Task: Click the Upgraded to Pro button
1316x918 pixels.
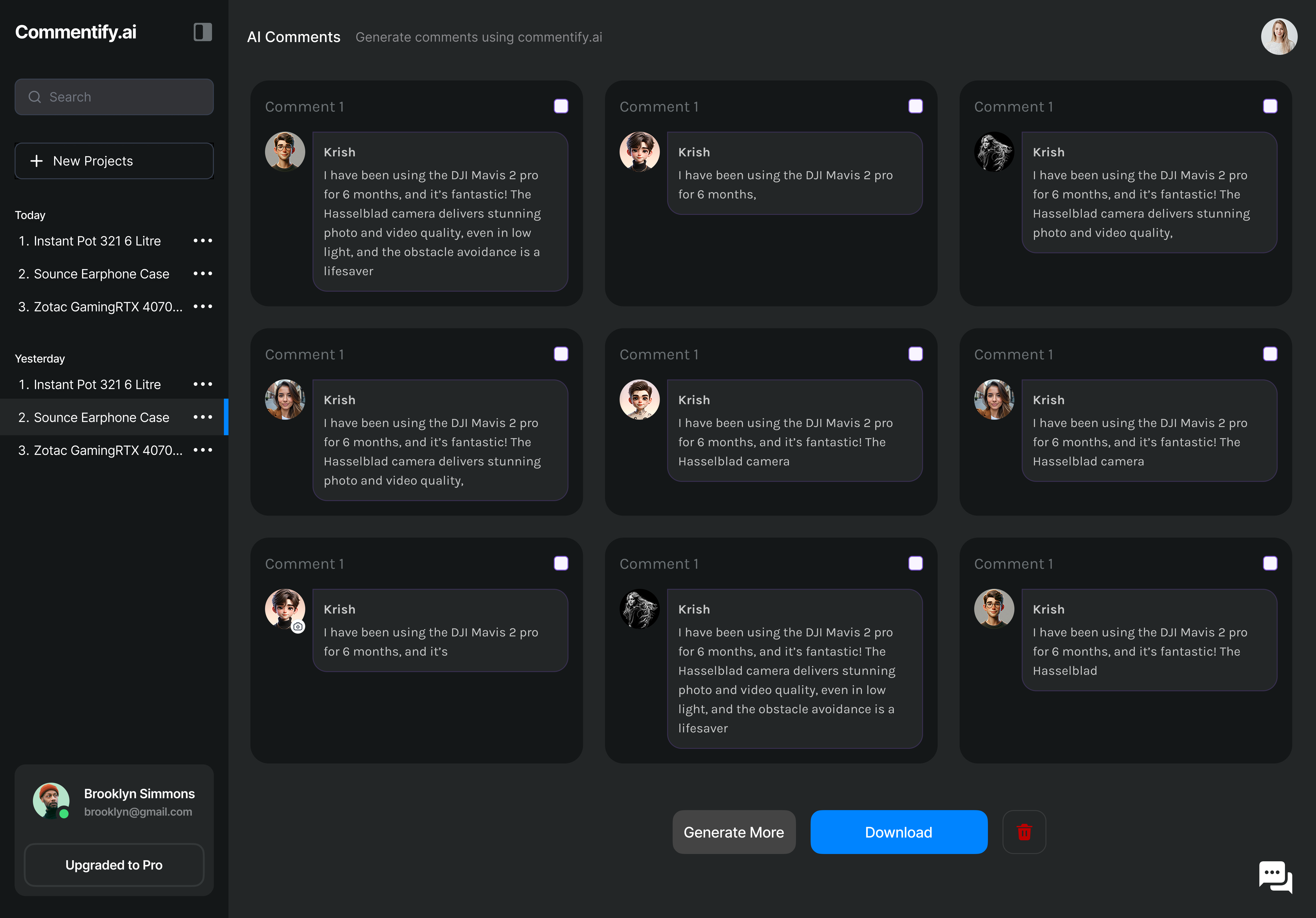Action: coord(114,865)
